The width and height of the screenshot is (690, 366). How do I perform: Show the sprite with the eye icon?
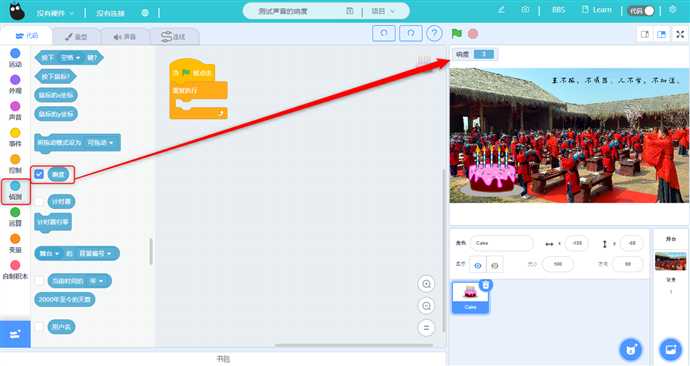coord(477,265)
